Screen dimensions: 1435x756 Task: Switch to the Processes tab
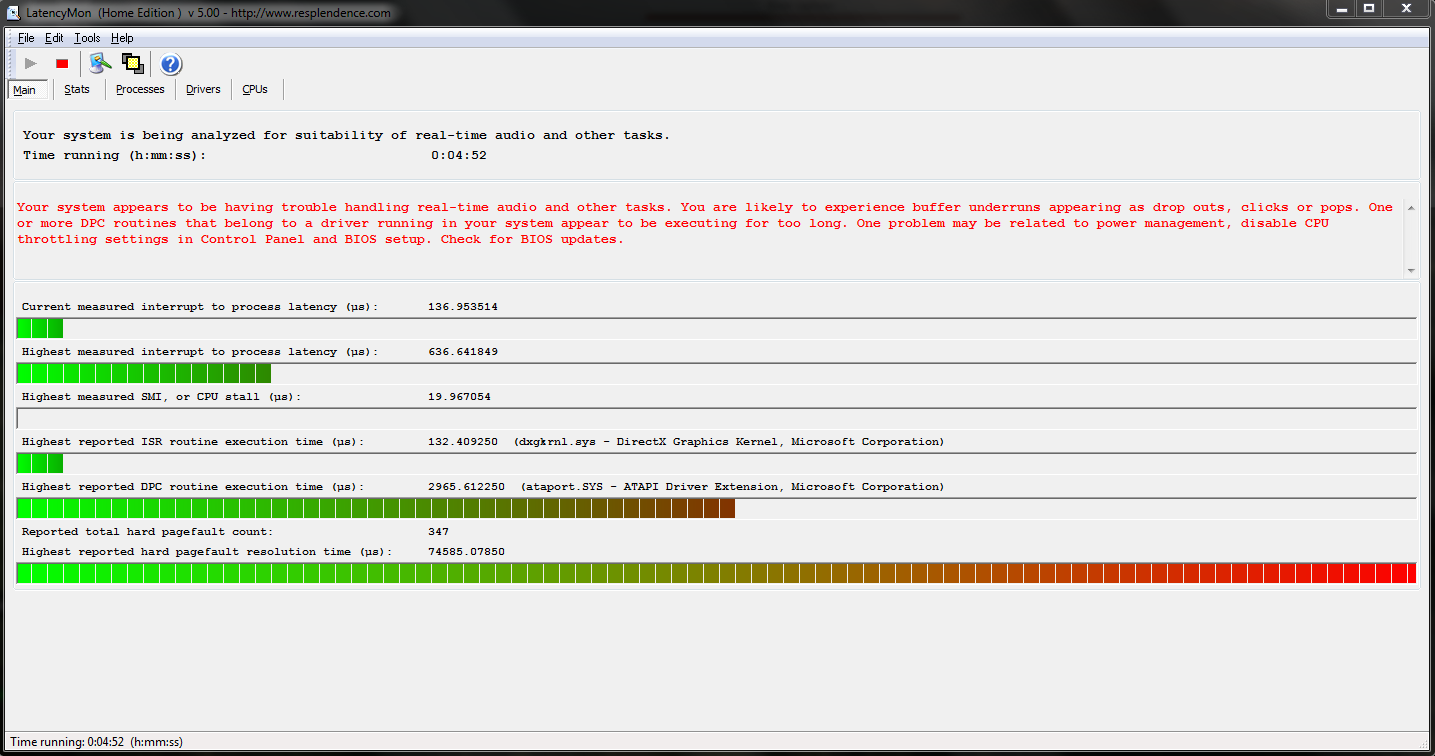140,90
